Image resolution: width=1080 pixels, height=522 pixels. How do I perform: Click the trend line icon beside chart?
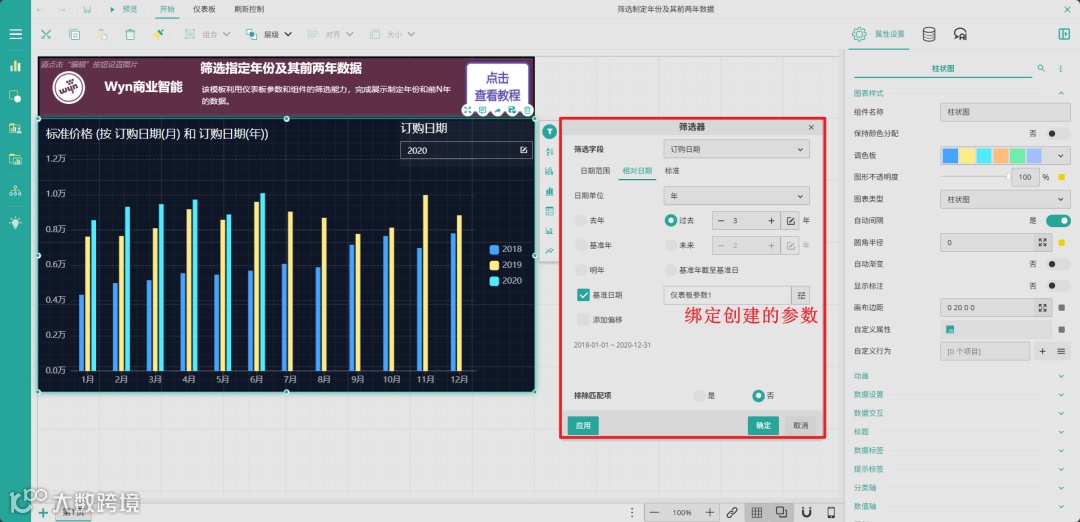(x=549, y=251)
